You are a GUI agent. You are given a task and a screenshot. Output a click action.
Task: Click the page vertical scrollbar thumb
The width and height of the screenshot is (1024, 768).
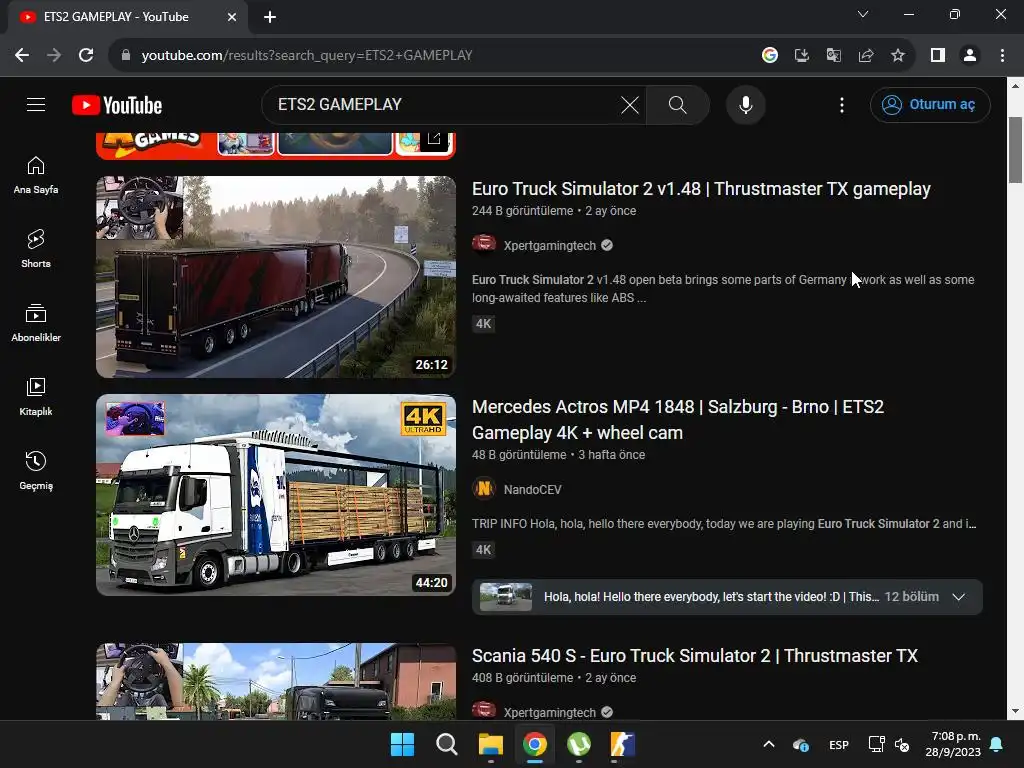pos(1015,150)
